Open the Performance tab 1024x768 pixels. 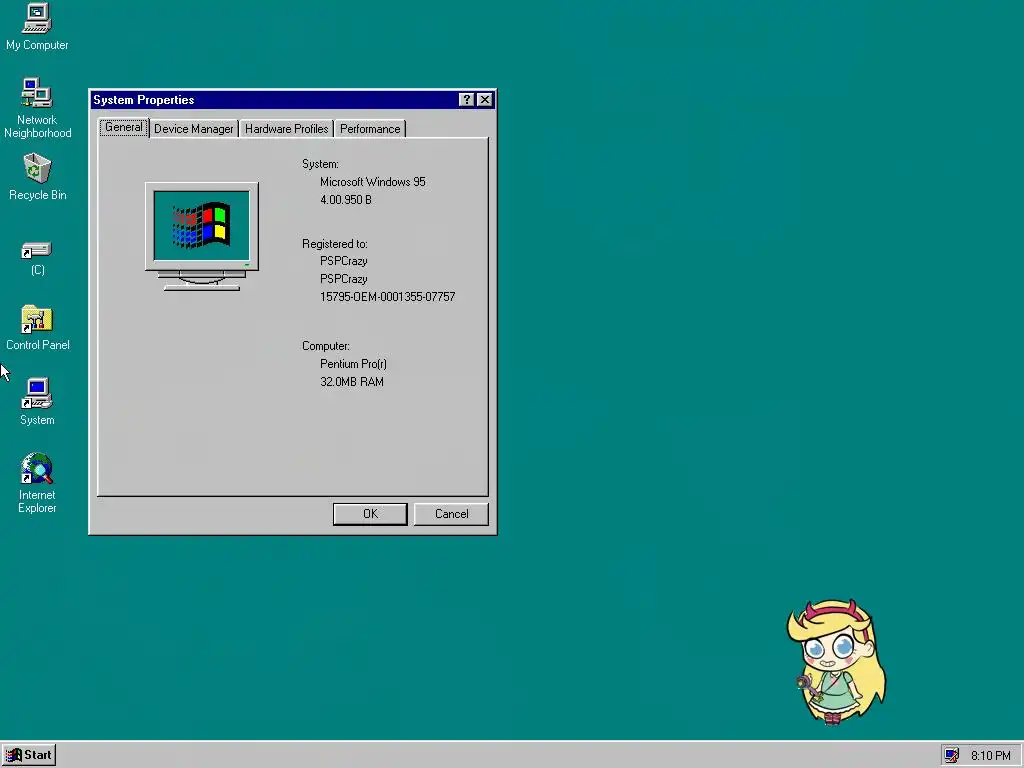click(x=370, y=129)
